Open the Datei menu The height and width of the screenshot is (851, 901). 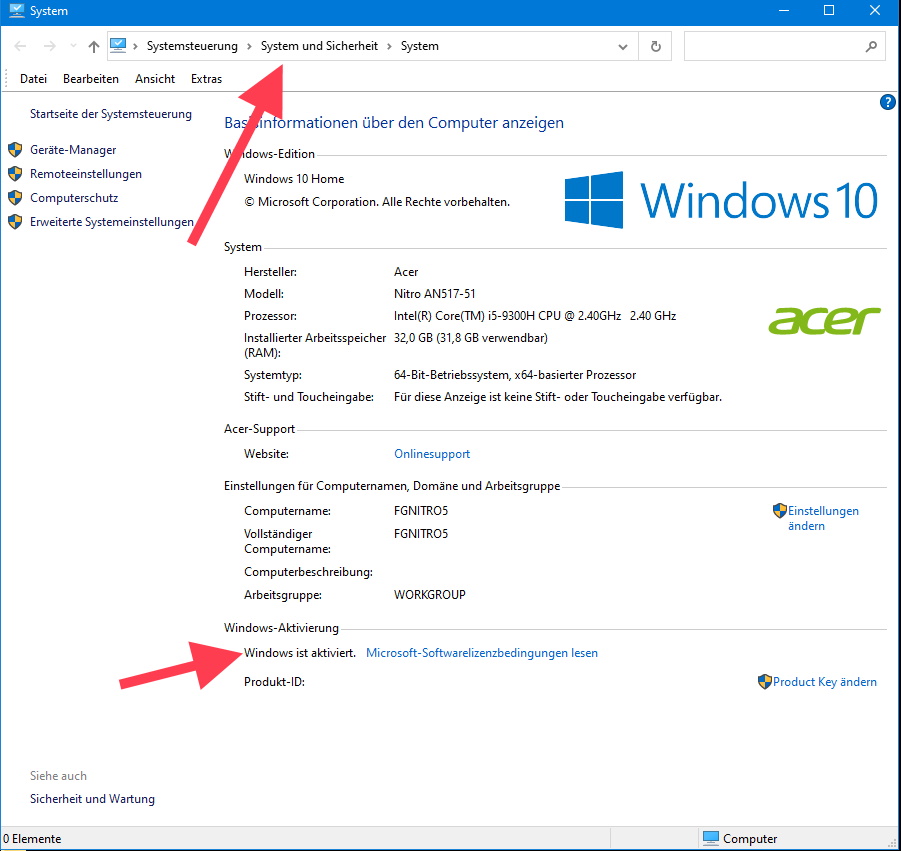(33, 79)
